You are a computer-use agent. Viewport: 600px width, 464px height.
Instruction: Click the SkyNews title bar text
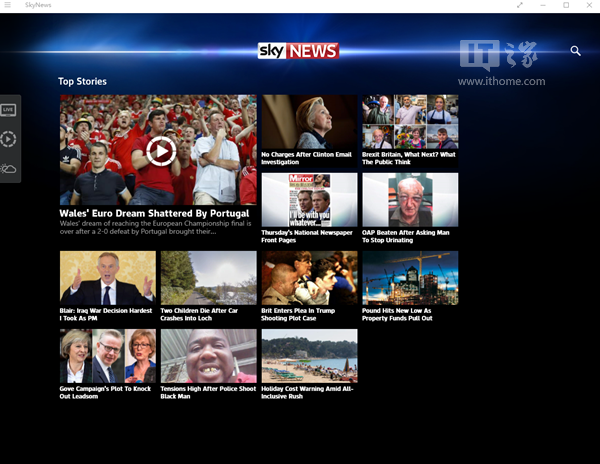38,5
